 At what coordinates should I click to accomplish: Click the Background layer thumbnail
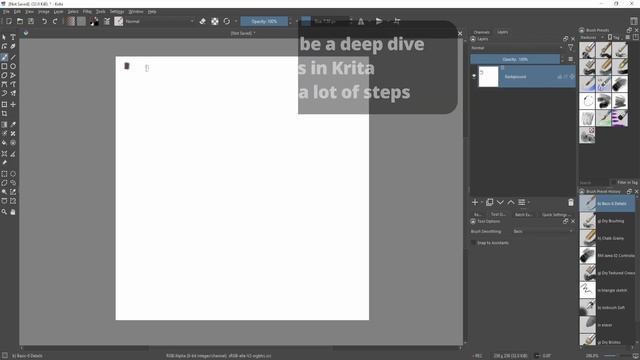pos(488,76)
